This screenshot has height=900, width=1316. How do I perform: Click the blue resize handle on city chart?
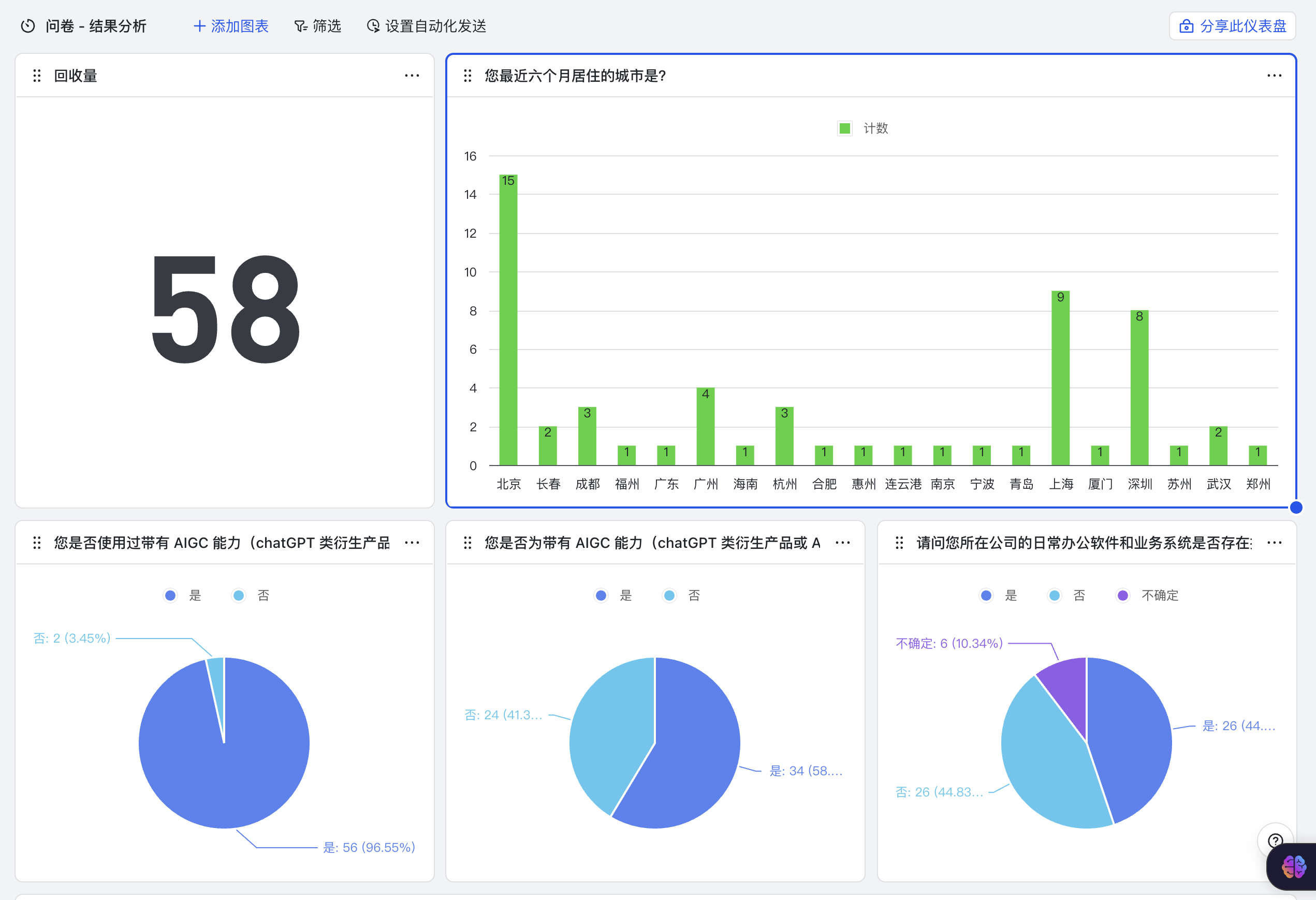1296,507
